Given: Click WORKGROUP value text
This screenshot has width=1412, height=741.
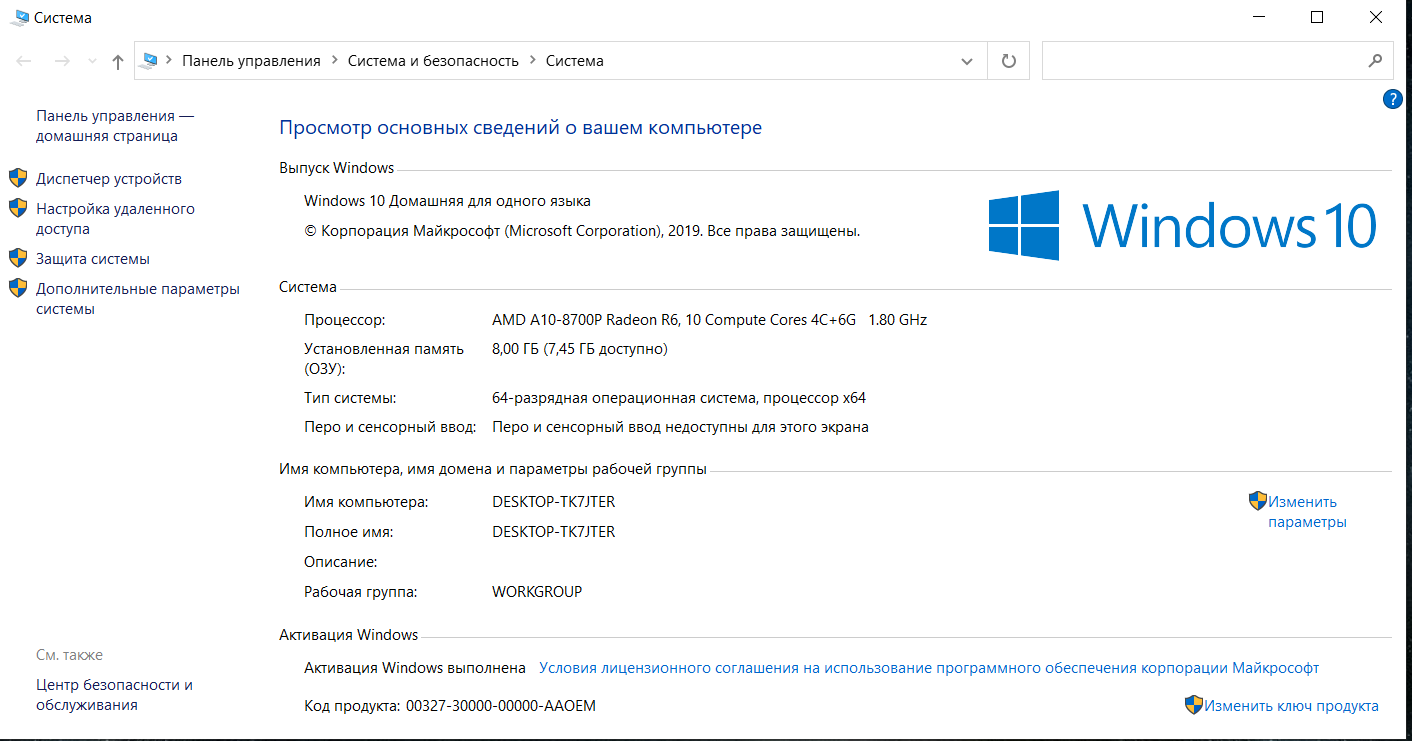Looking at the screenshot, I should (x=537, y=592).
